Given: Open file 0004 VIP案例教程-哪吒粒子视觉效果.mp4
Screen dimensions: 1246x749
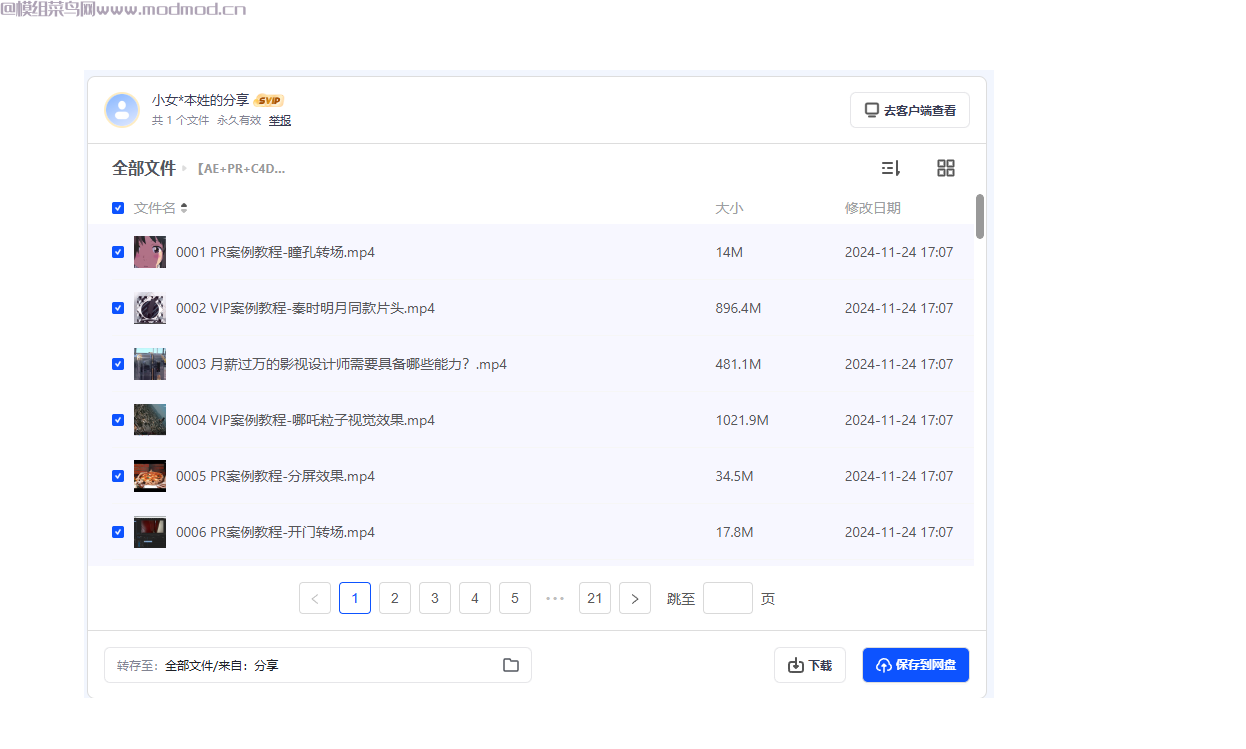Looking at the screenshot, I should 305,420.
